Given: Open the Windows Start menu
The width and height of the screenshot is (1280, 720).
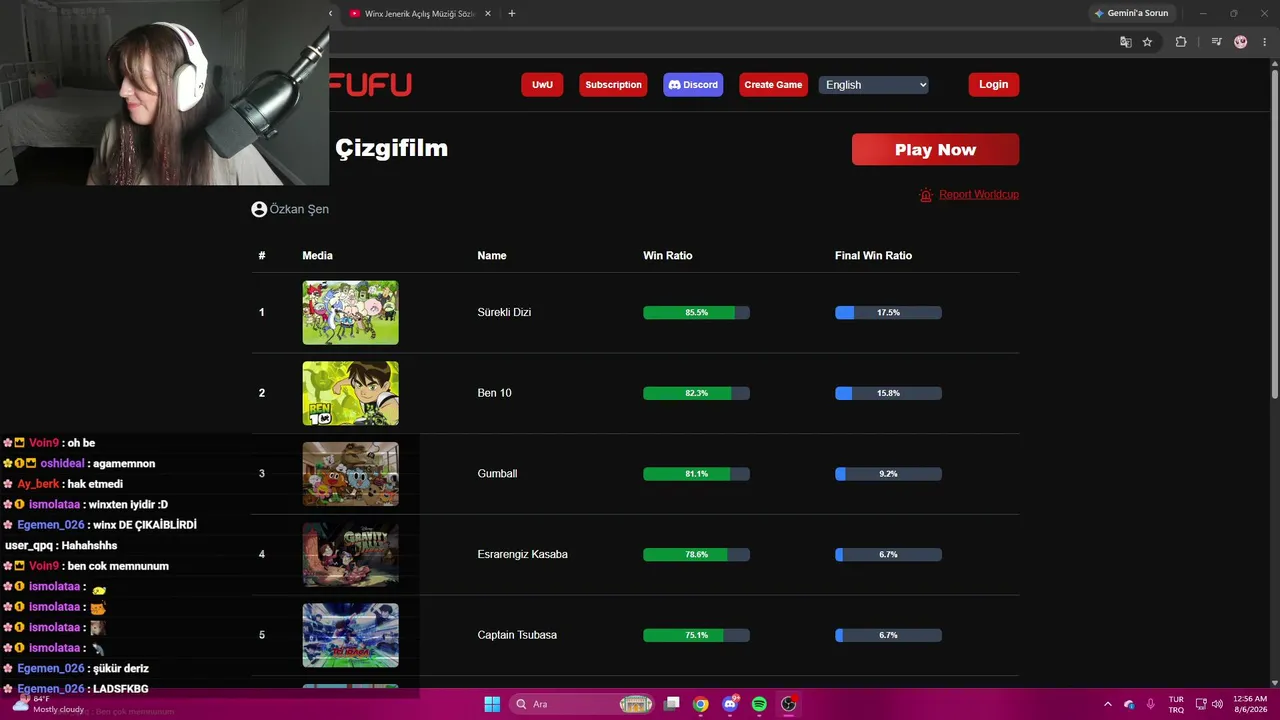Looking at the screenshot, I should click(492, 704).
